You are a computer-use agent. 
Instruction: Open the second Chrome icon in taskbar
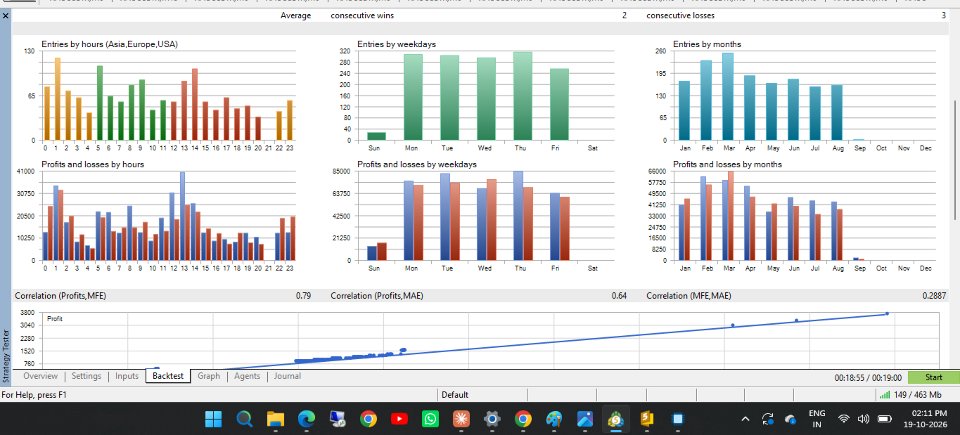pyautogui.click(x=523, y=419)
